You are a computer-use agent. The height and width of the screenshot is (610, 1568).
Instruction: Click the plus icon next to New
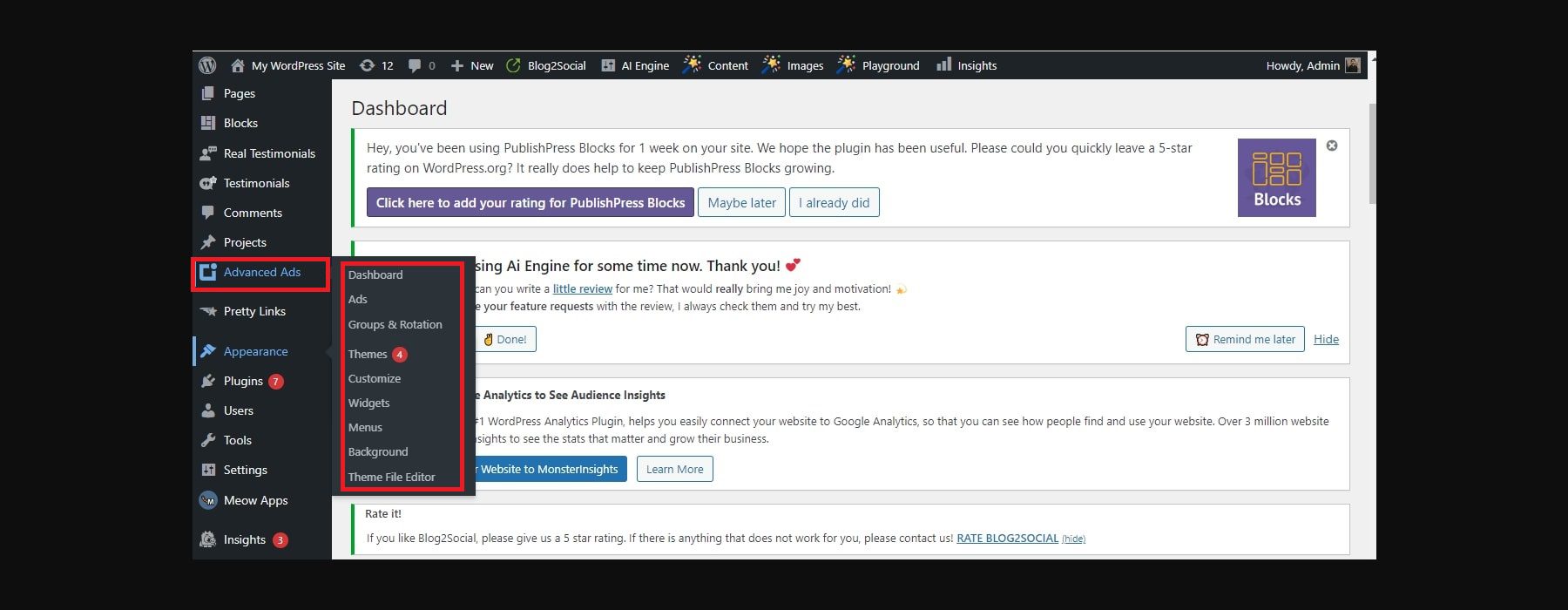pos(457,65)
